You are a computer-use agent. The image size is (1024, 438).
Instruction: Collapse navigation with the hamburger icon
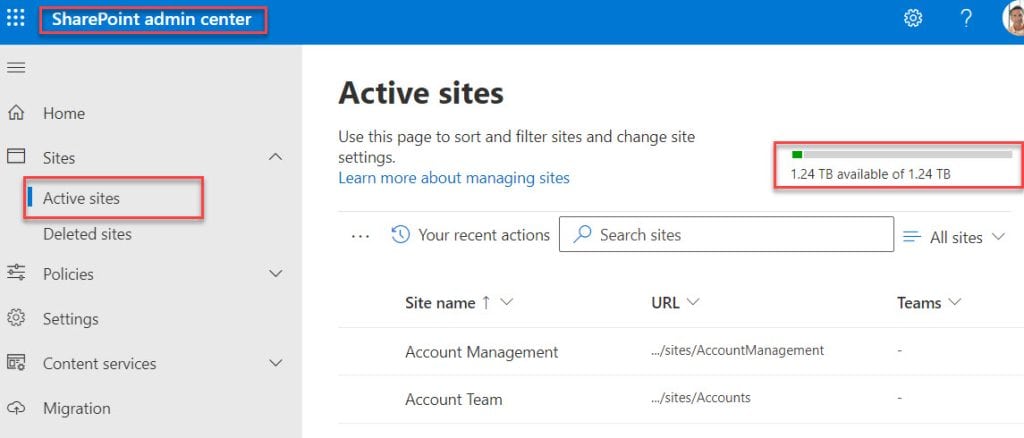(16, 67)
